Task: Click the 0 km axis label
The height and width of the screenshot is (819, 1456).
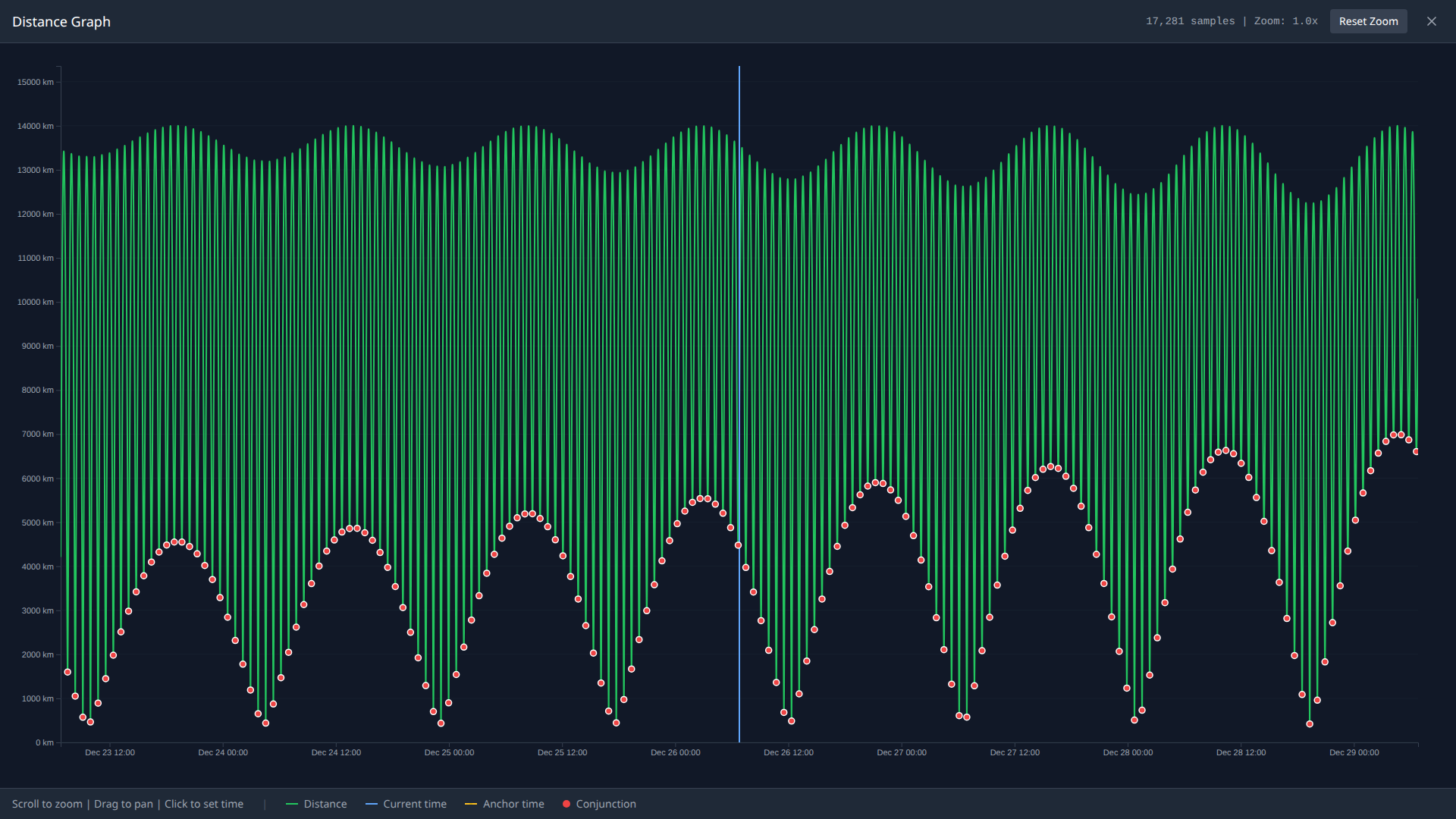Action: 45,742
